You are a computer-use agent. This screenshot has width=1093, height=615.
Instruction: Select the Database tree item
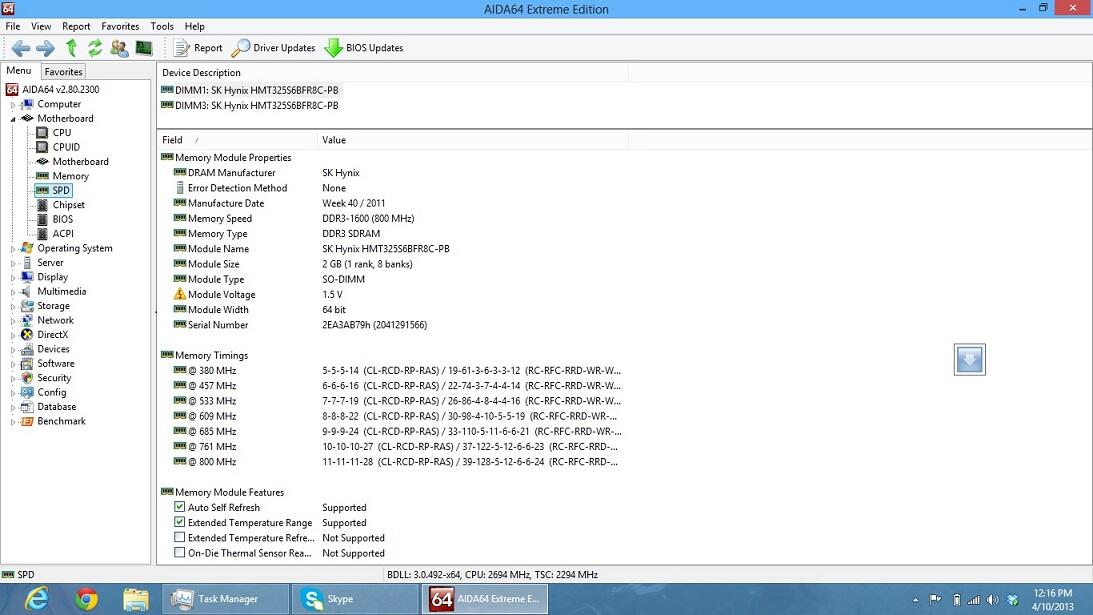coord(56,407)
